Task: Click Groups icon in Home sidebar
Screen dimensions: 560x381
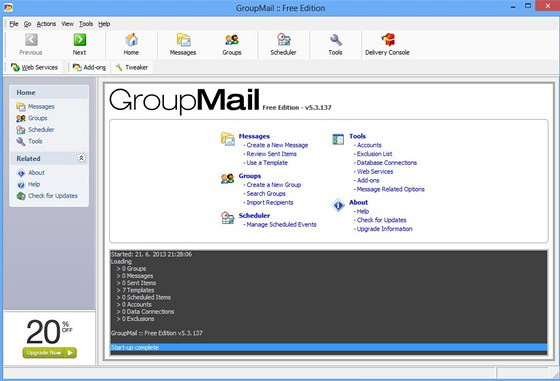Action: [21, 118]
